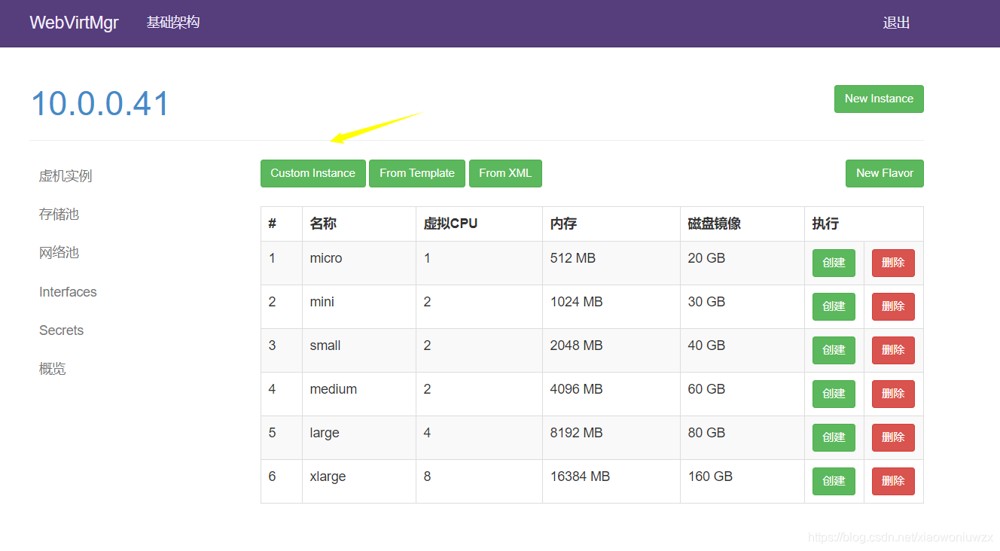This screenshot has height=551, width=1000.
Task: Navigate to Interfaces in sidebar
Action: [68, 292]
